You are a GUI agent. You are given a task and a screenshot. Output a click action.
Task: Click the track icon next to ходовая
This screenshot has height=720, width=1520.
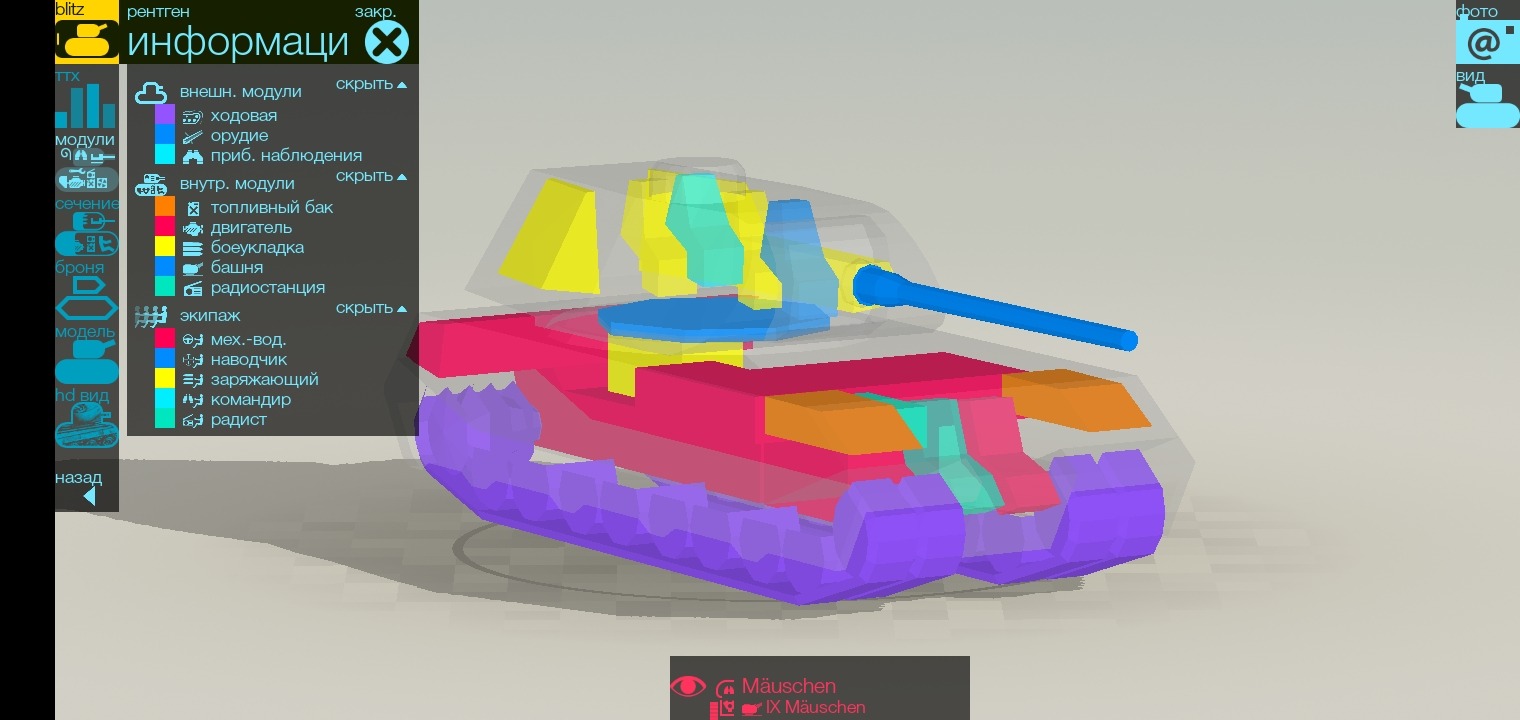(193, 116)
